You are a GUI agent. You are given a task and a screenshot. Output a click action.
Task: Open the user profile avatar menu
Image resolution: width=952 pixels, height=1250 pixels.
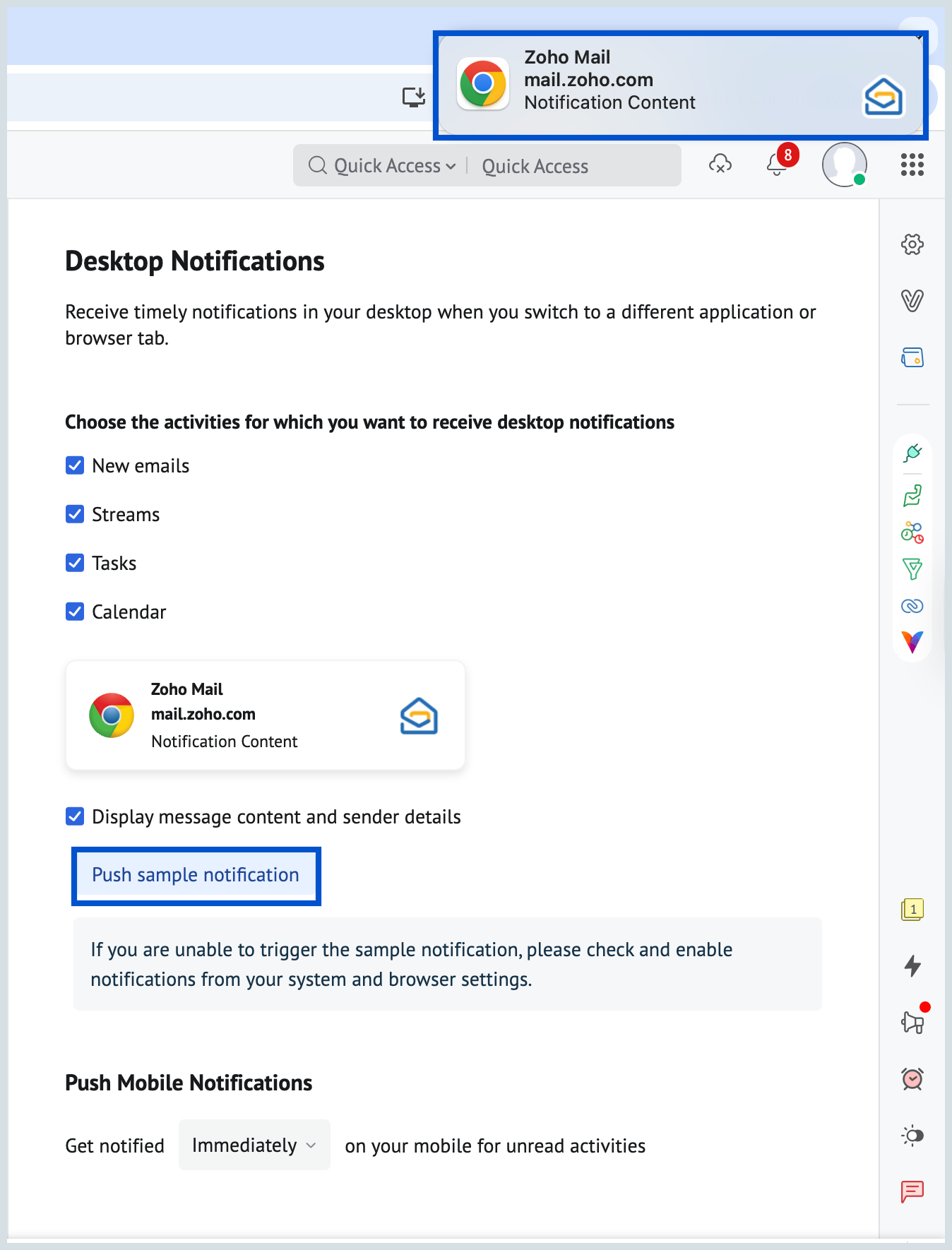click(x=845, y=165)
